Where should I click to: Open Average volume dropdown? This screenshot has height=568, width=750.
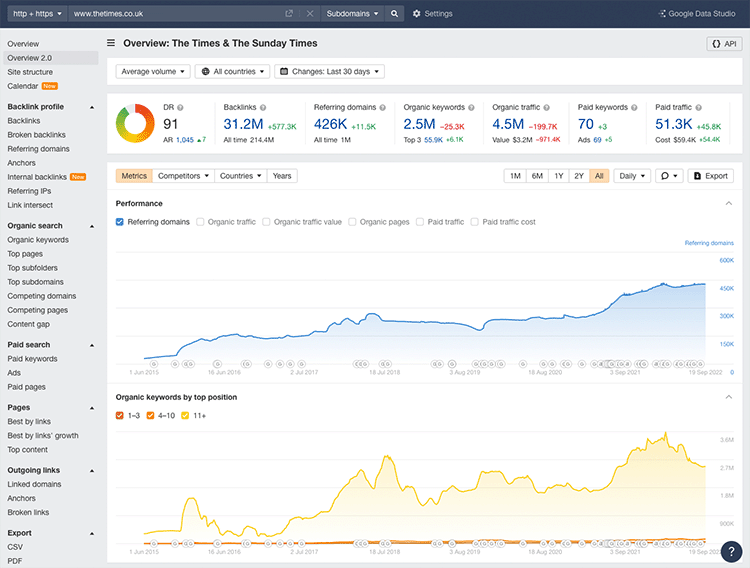153,72
